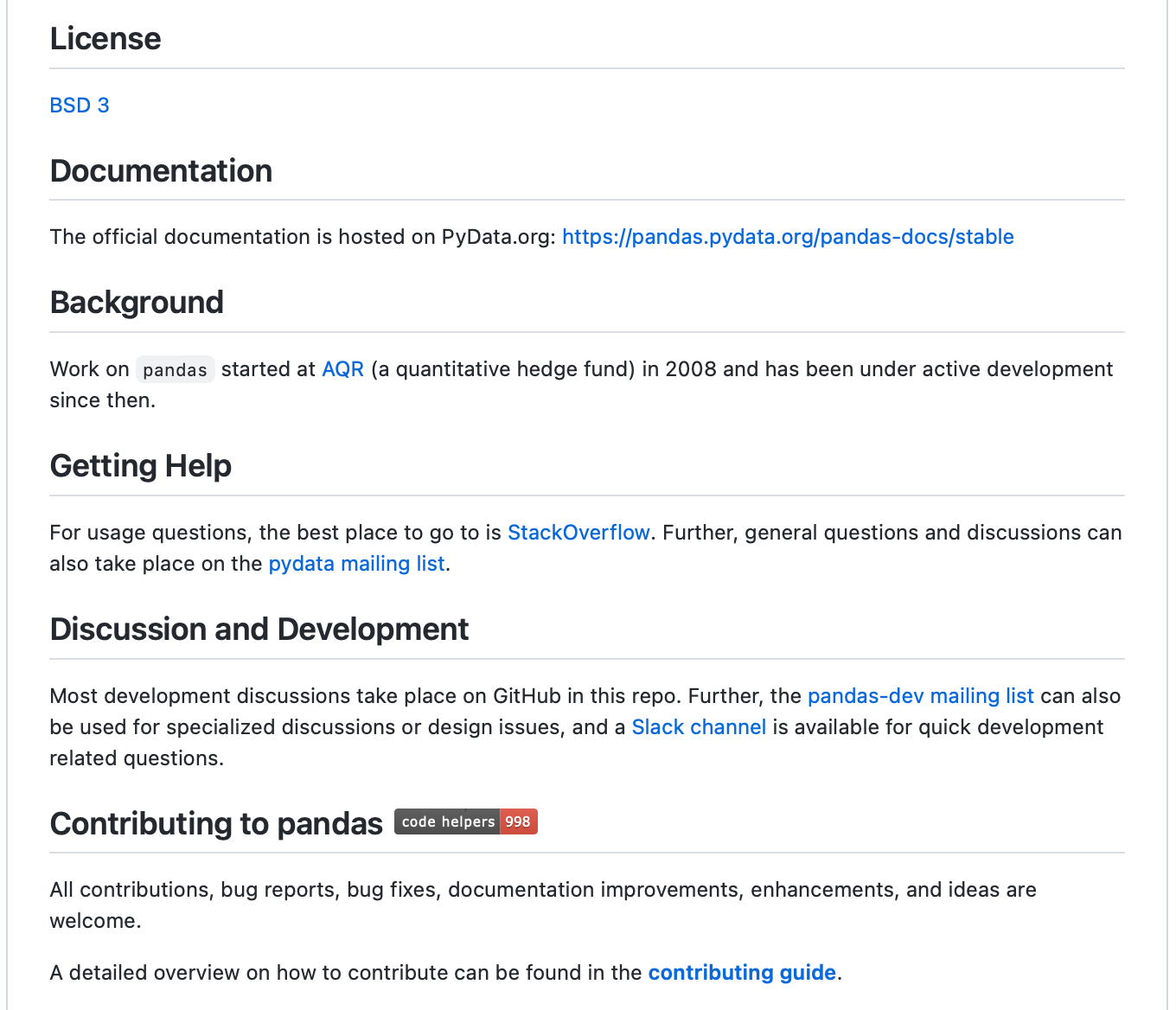The width and height of the screenshot is (1176, 1010).
Task: Open the pandas.pydata.org documentation URL
Action: click(788, 237)
